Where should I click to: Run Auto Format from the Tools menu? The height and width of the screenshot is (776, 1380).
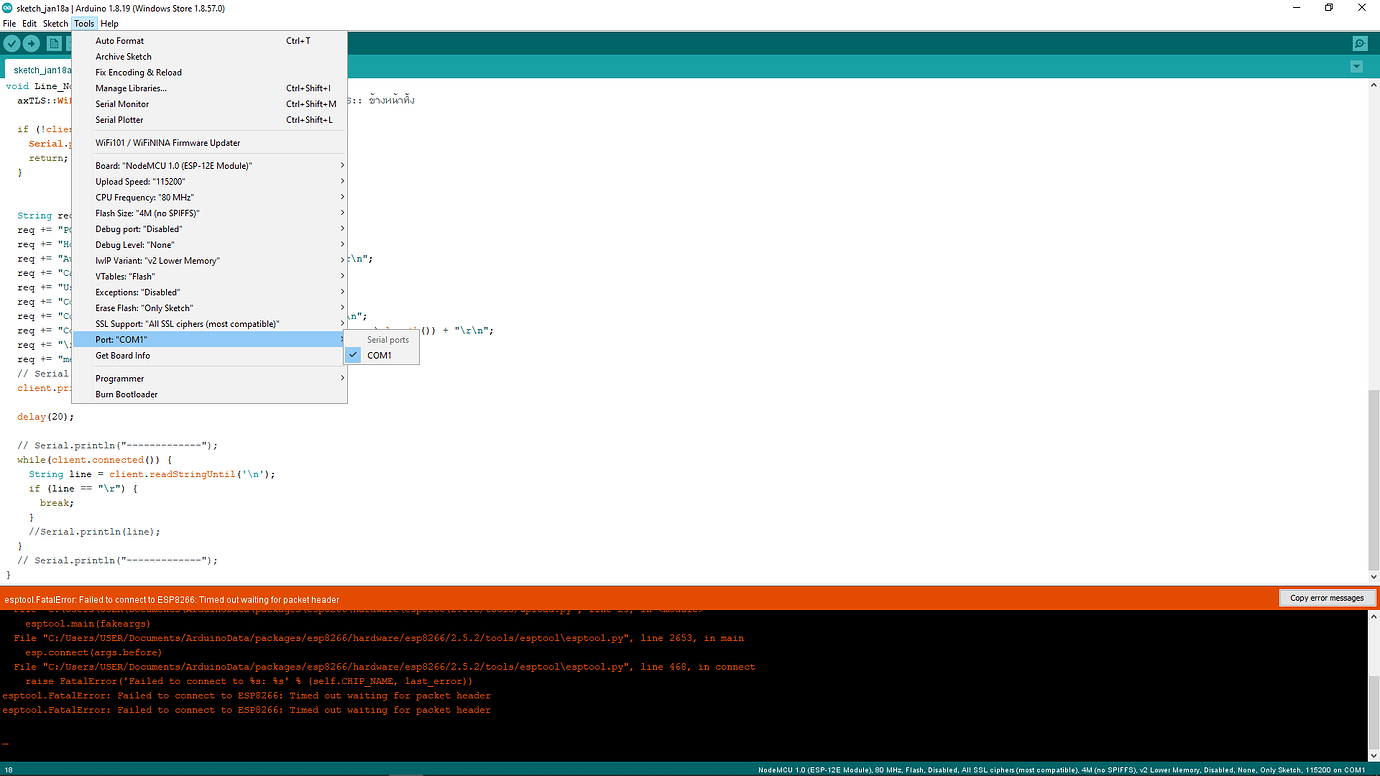(119, 40)
